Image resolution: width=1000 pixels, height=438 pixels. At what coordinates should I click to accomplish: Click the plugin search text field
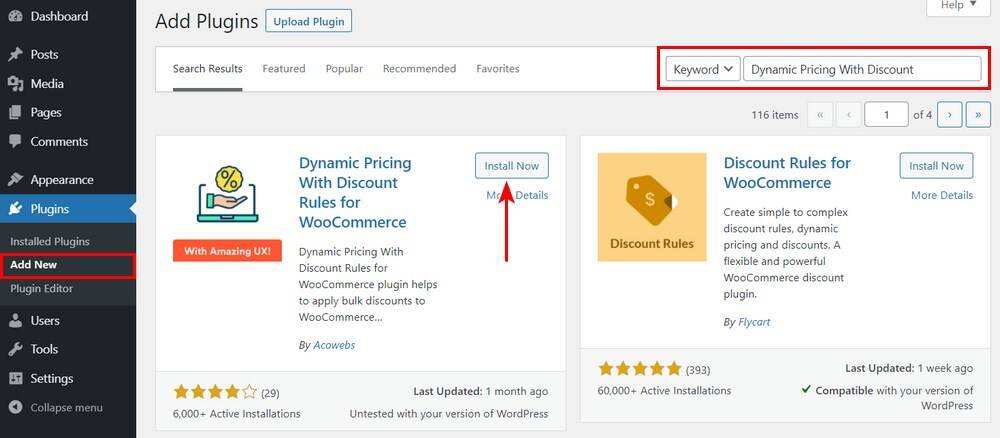click(861, 69)
